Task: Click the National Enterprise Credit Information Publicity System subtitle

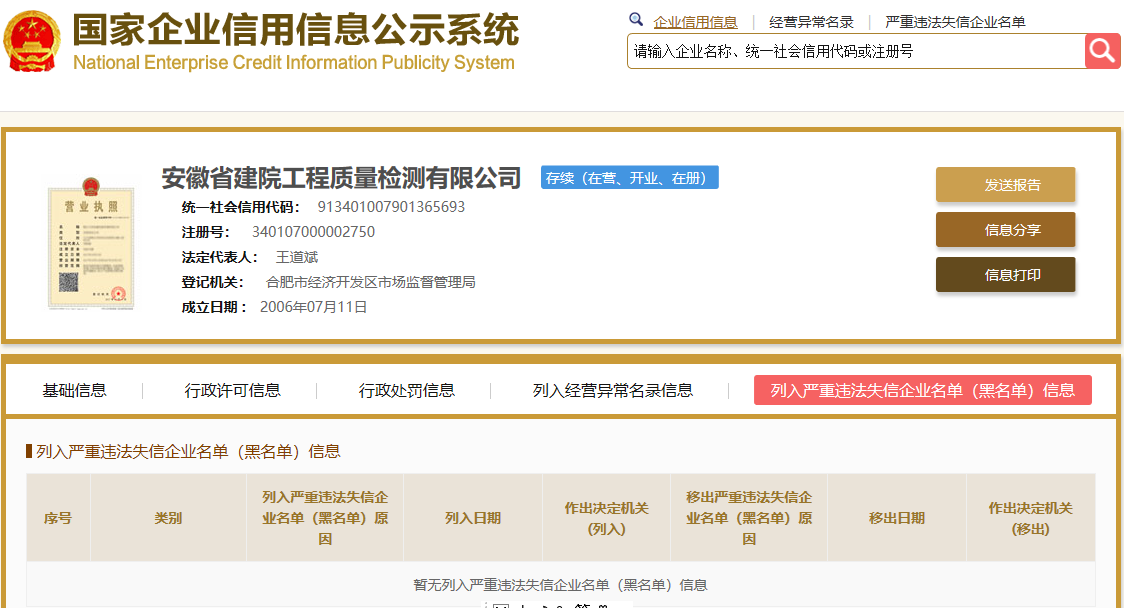Action: coord(294,62)
